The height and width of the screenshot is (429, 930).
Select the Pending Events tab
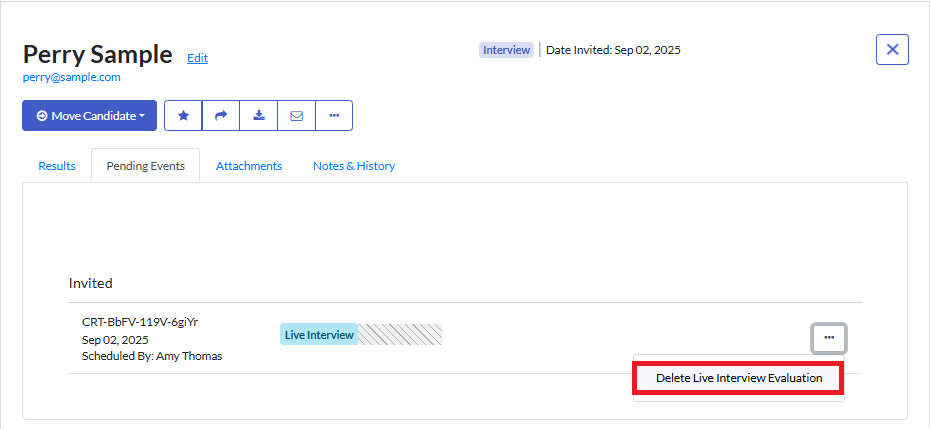[x=145, y=166]
